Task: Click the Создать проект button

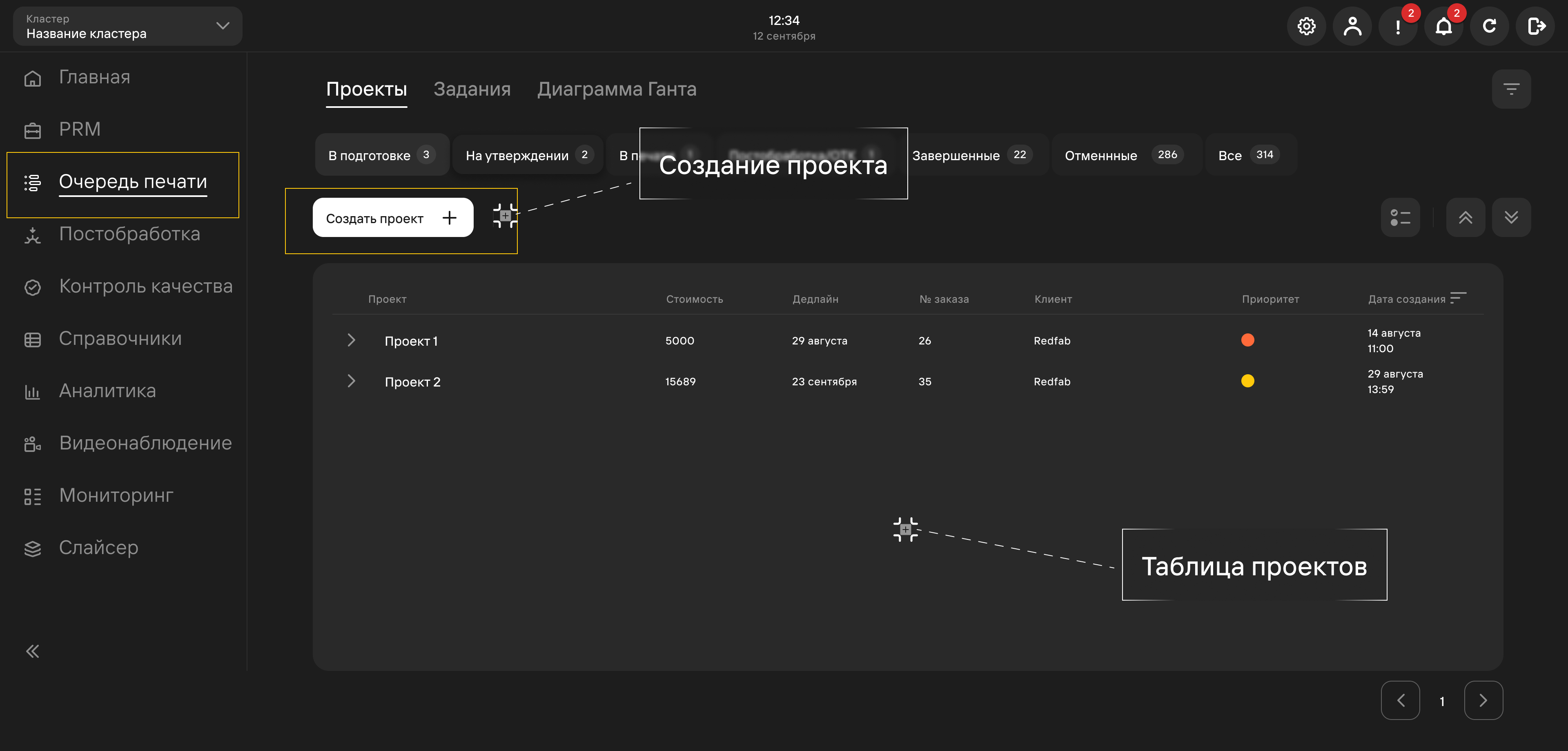Action: pos(393,217)
